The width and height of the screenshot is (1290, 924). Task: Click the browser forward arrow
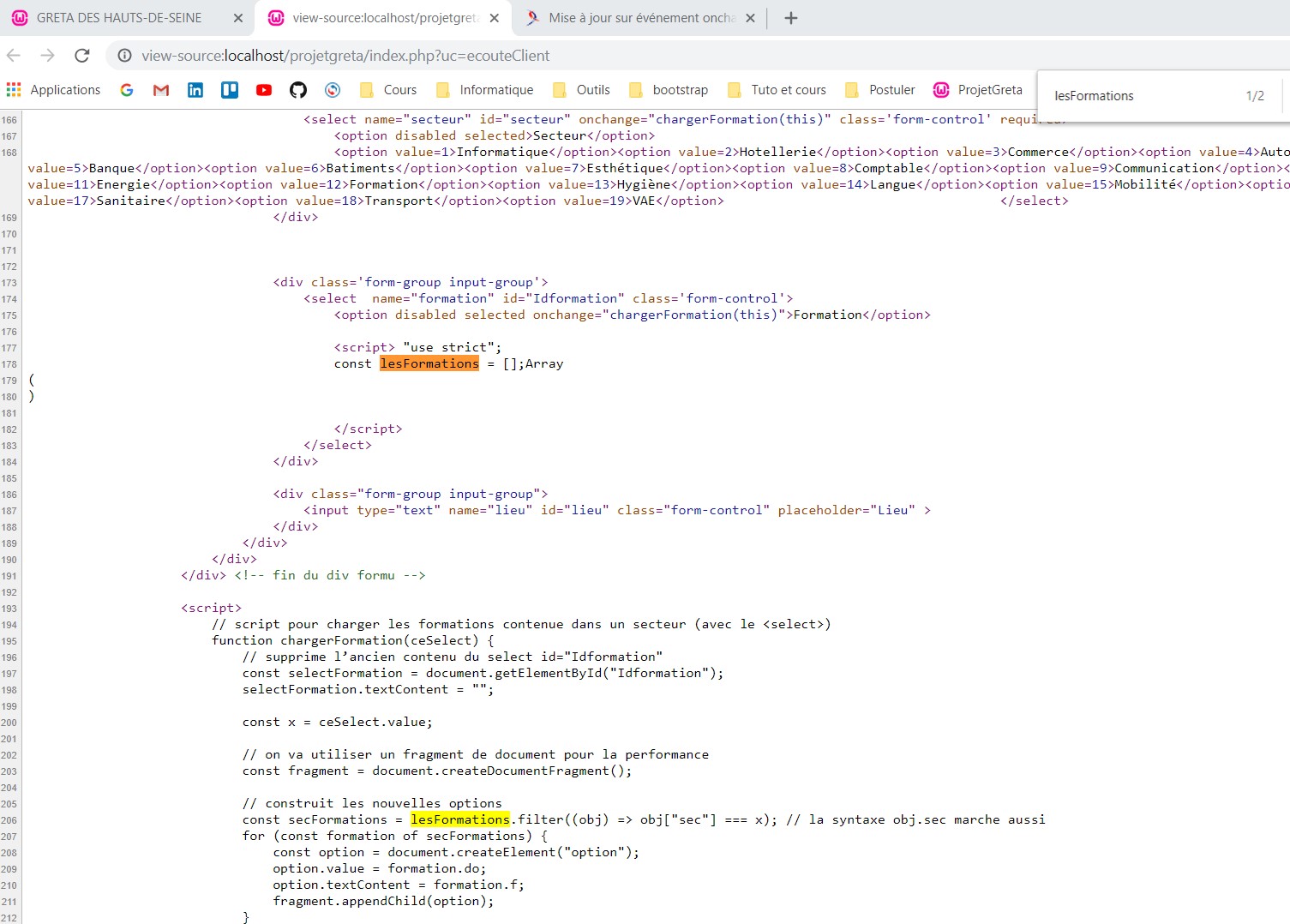click(48, 56)
